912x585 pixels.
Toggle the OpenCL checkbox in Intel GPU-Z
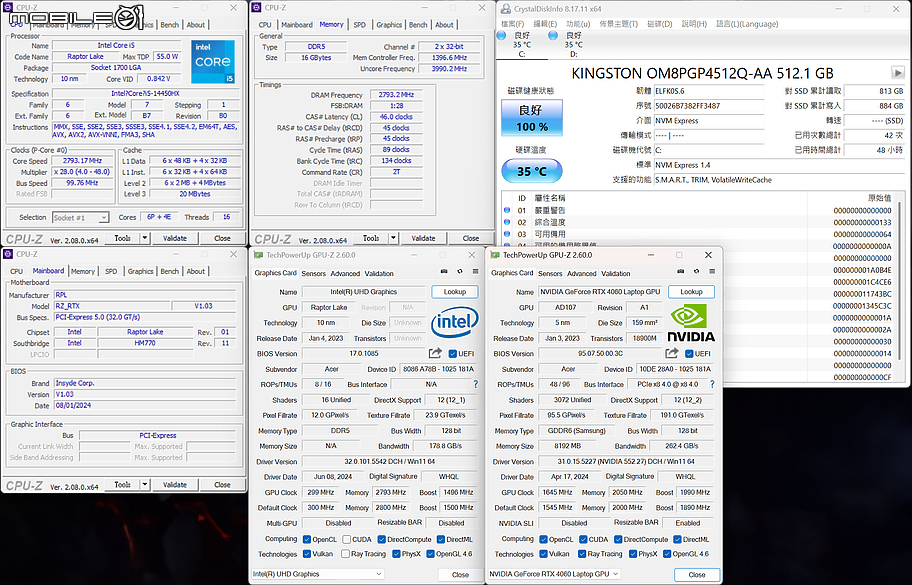307,540
